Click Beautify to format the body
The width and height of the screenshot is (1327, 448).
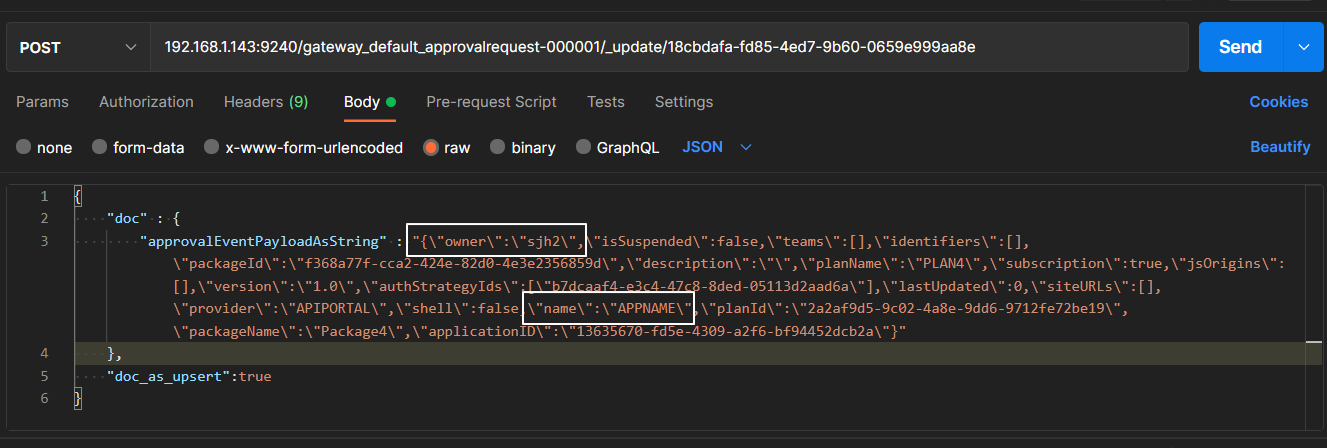click(1280, 147)
